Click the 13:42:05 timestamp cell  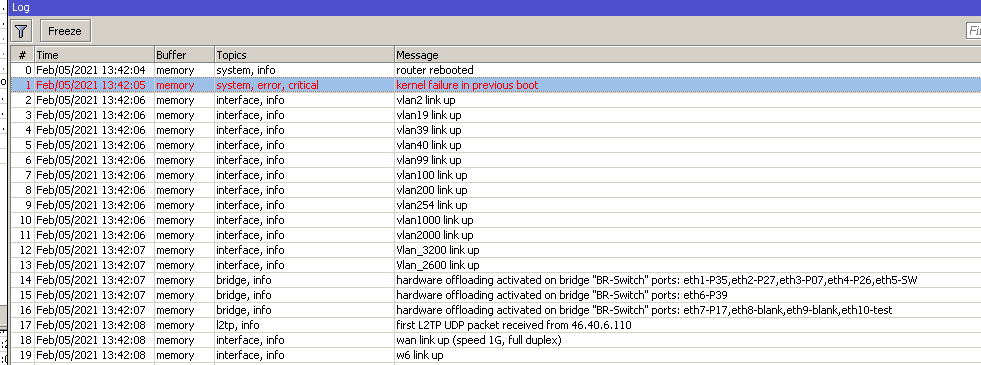(x=91, y=85)
